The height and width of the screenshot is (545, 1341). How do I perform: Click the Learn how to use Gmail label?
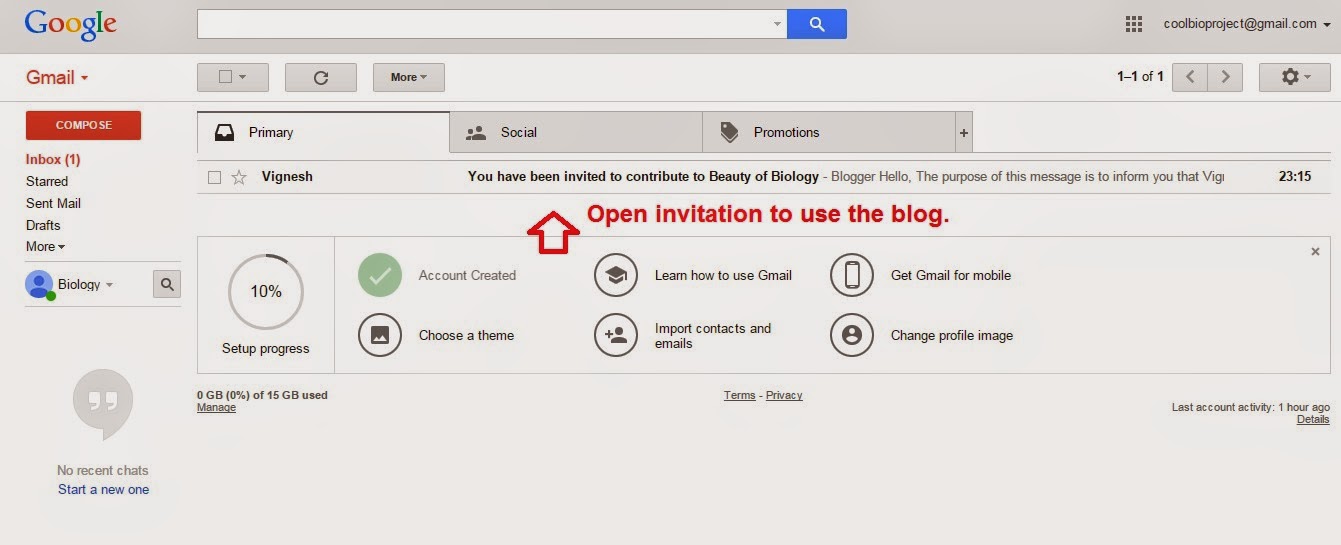(x=723, y=276)
